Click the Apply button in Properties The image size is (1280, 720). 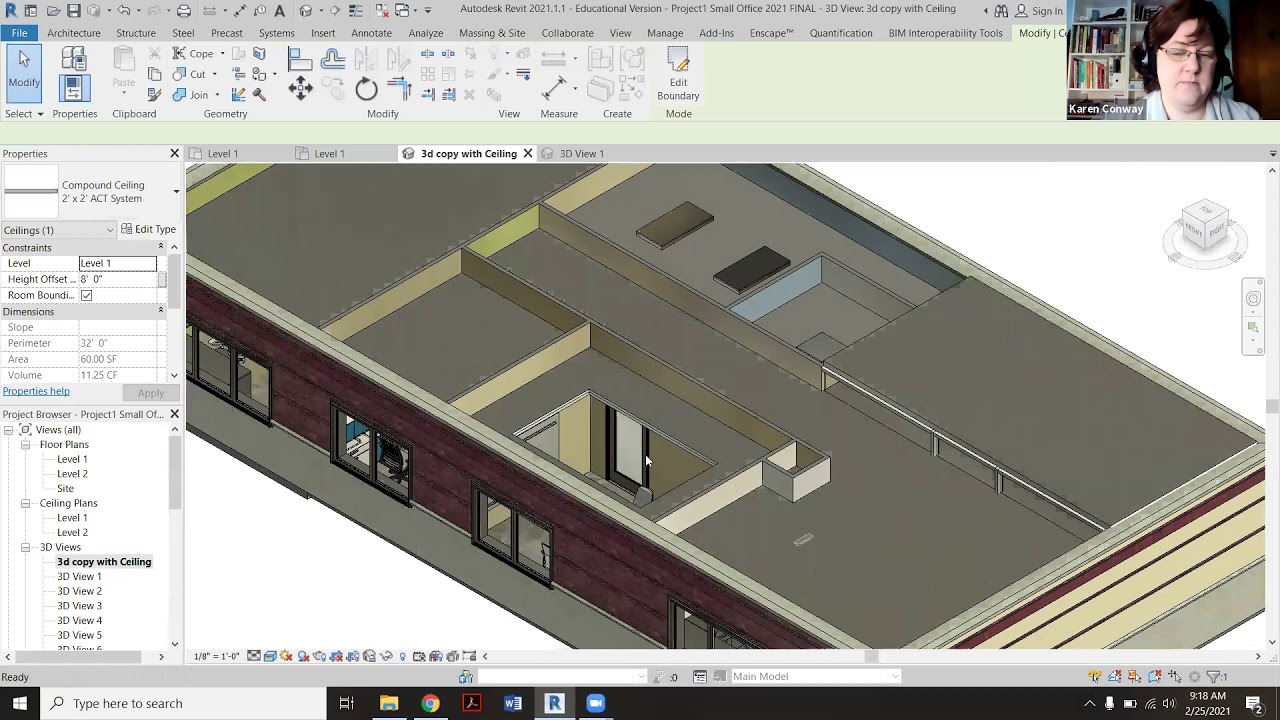click(x=151, y=393)
